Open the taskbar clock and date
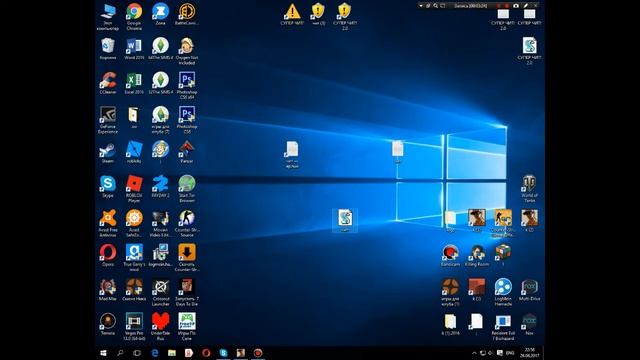640x360 pixels. [x=529, y=353]
